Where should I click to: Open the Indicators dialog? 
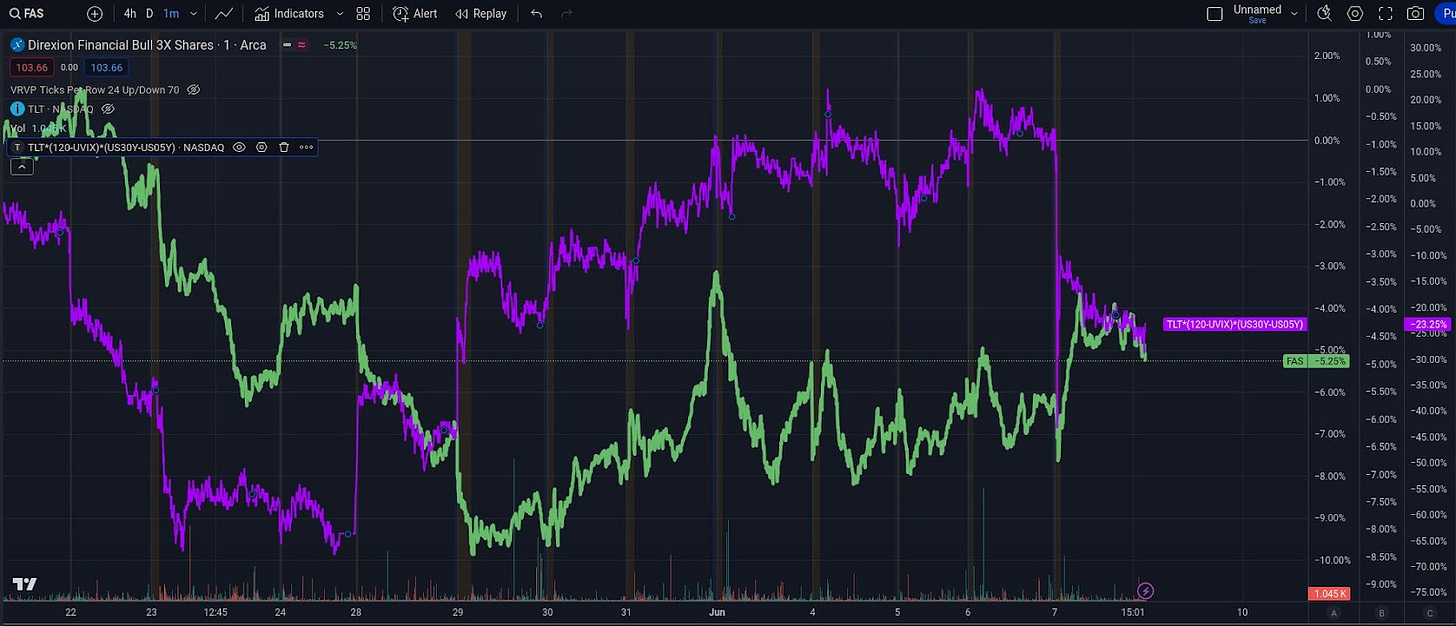pos(289,14)
